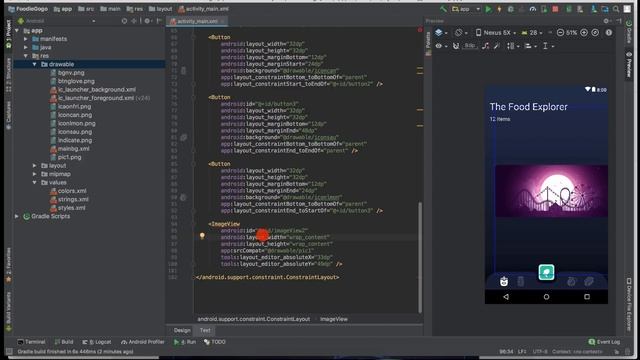Screen dimensions: 640x360
Task: Toggle the View Options eye in preview
Action: pos(441,46)
